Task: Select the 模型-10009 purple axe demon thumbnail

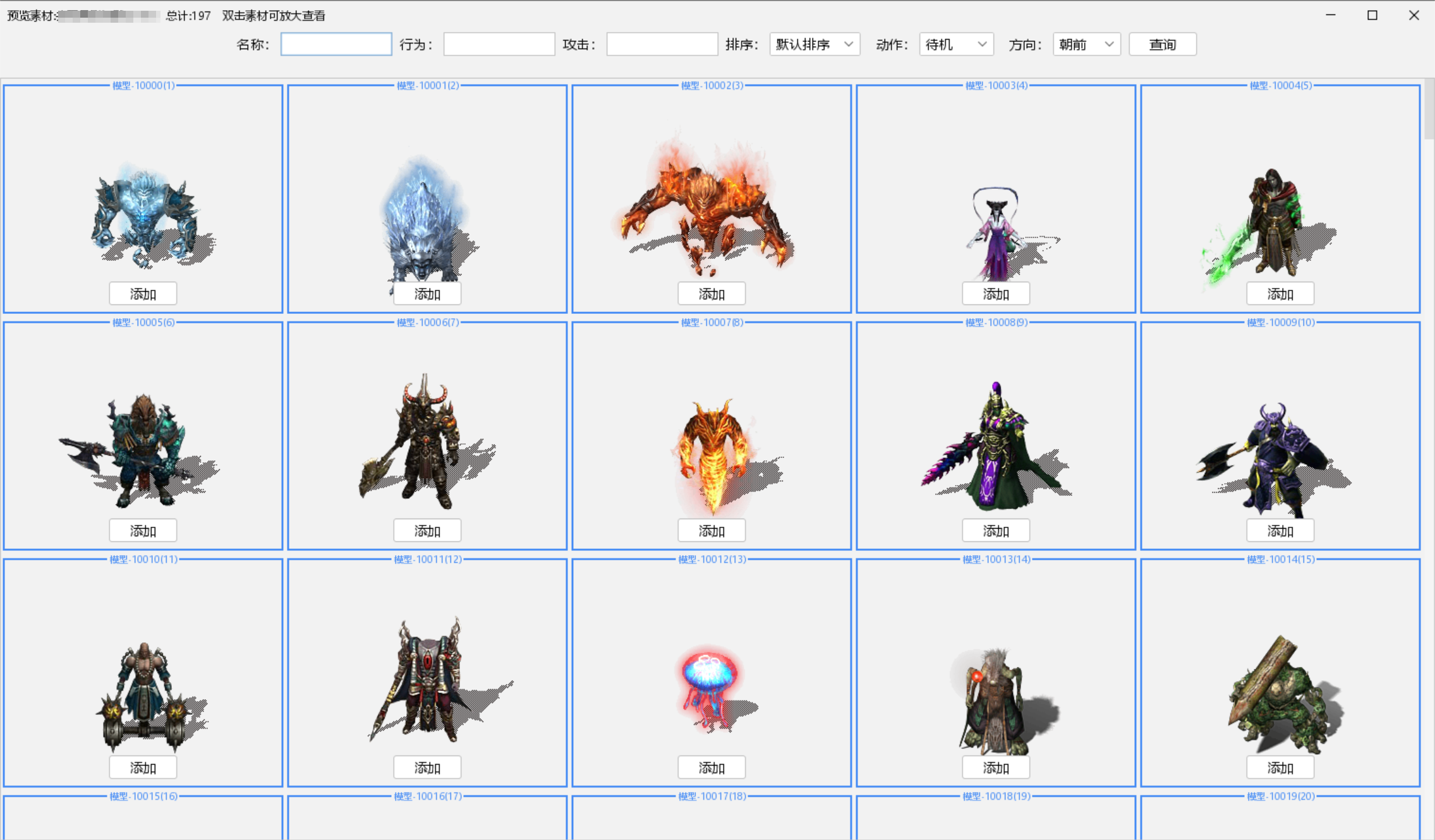Action: pyautogui.click(x=1273, y=460)
